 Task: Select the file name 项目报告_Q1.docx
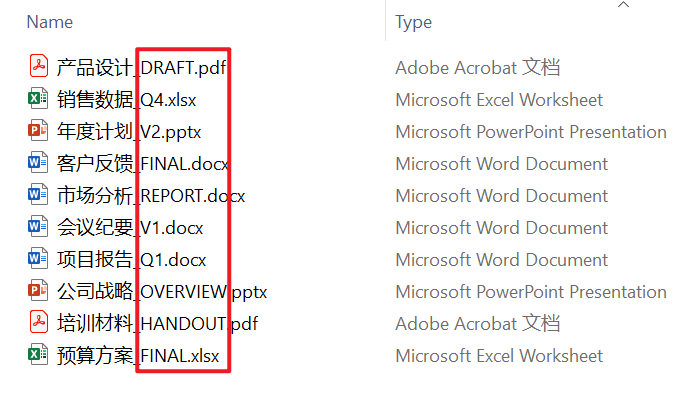tap(131, 259)
